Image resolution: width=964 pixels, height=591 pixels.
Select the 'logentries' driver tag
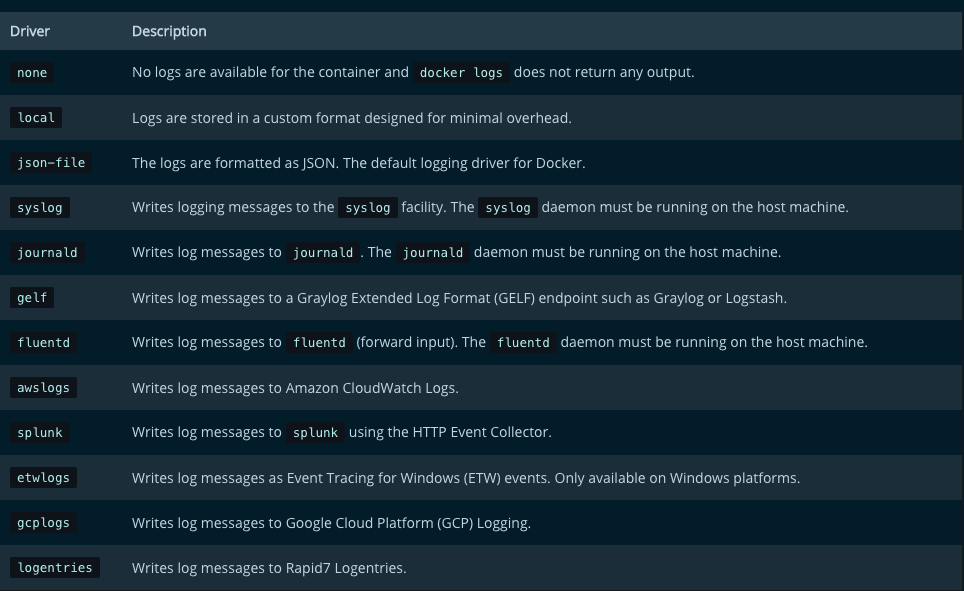click(55, 567)
